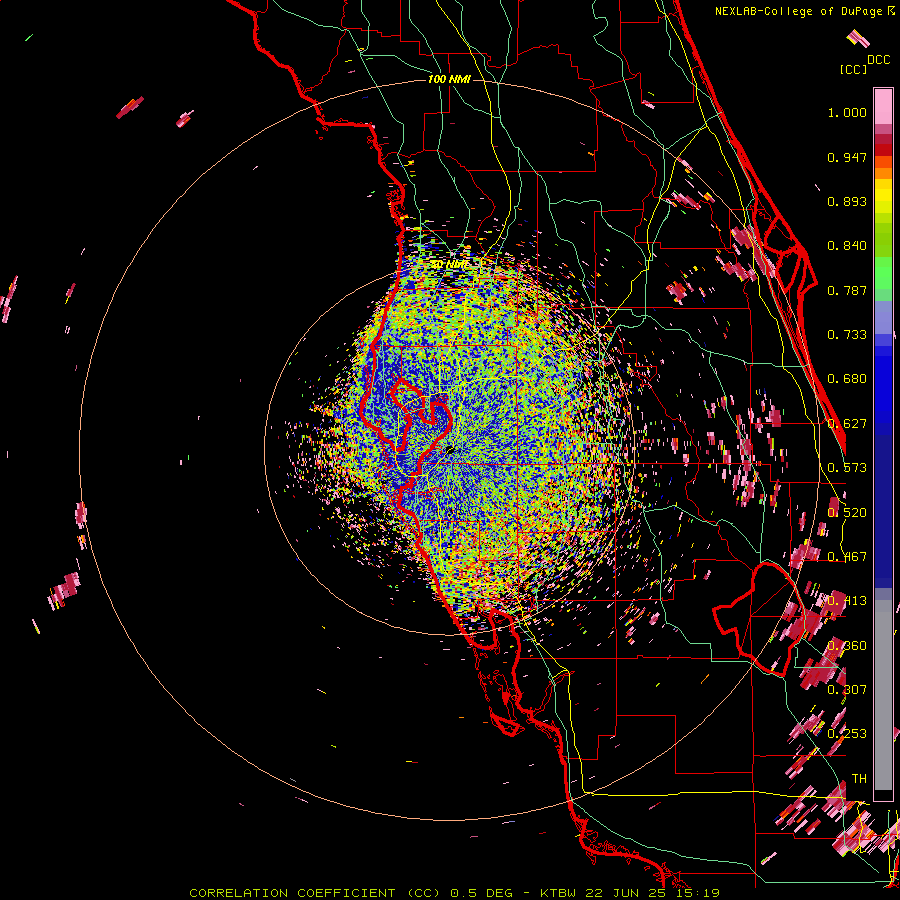Select the 1.000 scale value

point(847,112)
